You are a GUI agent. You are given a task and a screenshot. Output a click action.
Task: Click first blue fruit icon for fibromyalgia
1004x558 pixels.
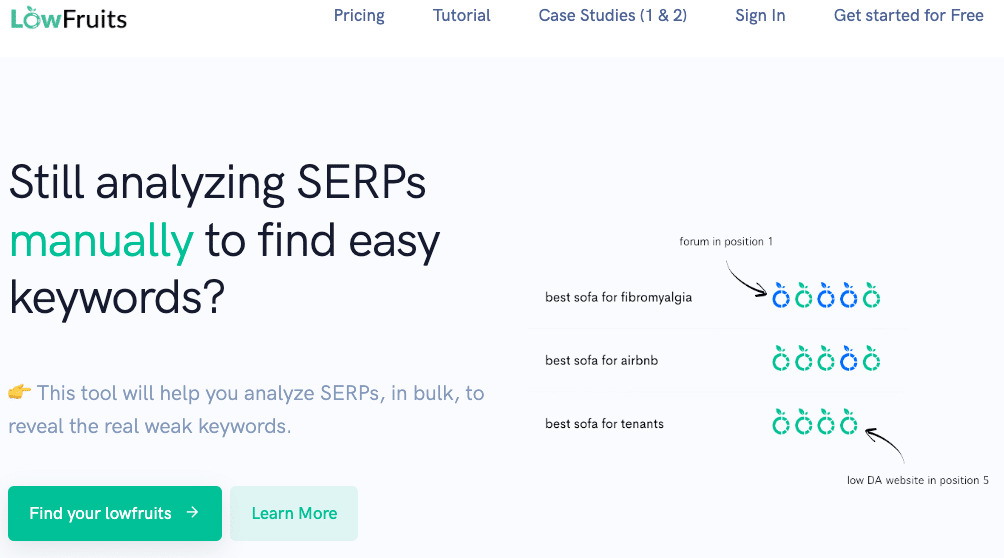(x=781, y=295)
